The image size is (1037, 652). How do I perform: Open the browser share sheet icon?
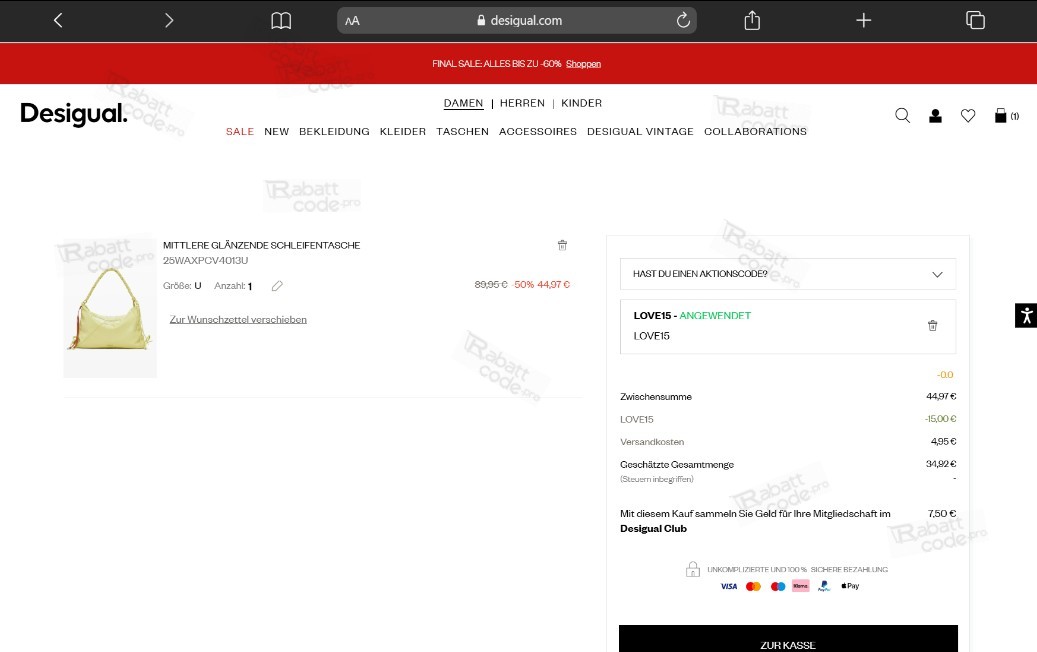[752, 20]
